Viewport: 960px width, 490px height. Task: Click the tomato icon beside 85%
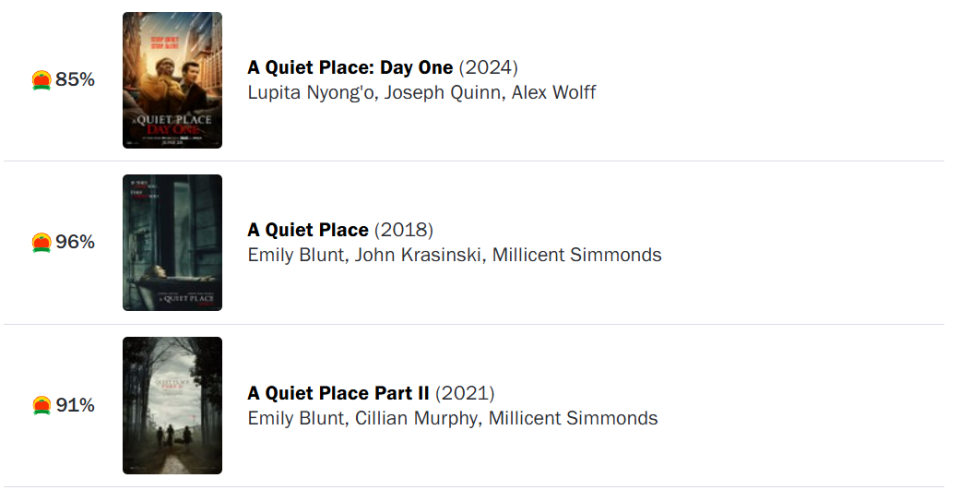pyautogui.click(x=42, y=80)
